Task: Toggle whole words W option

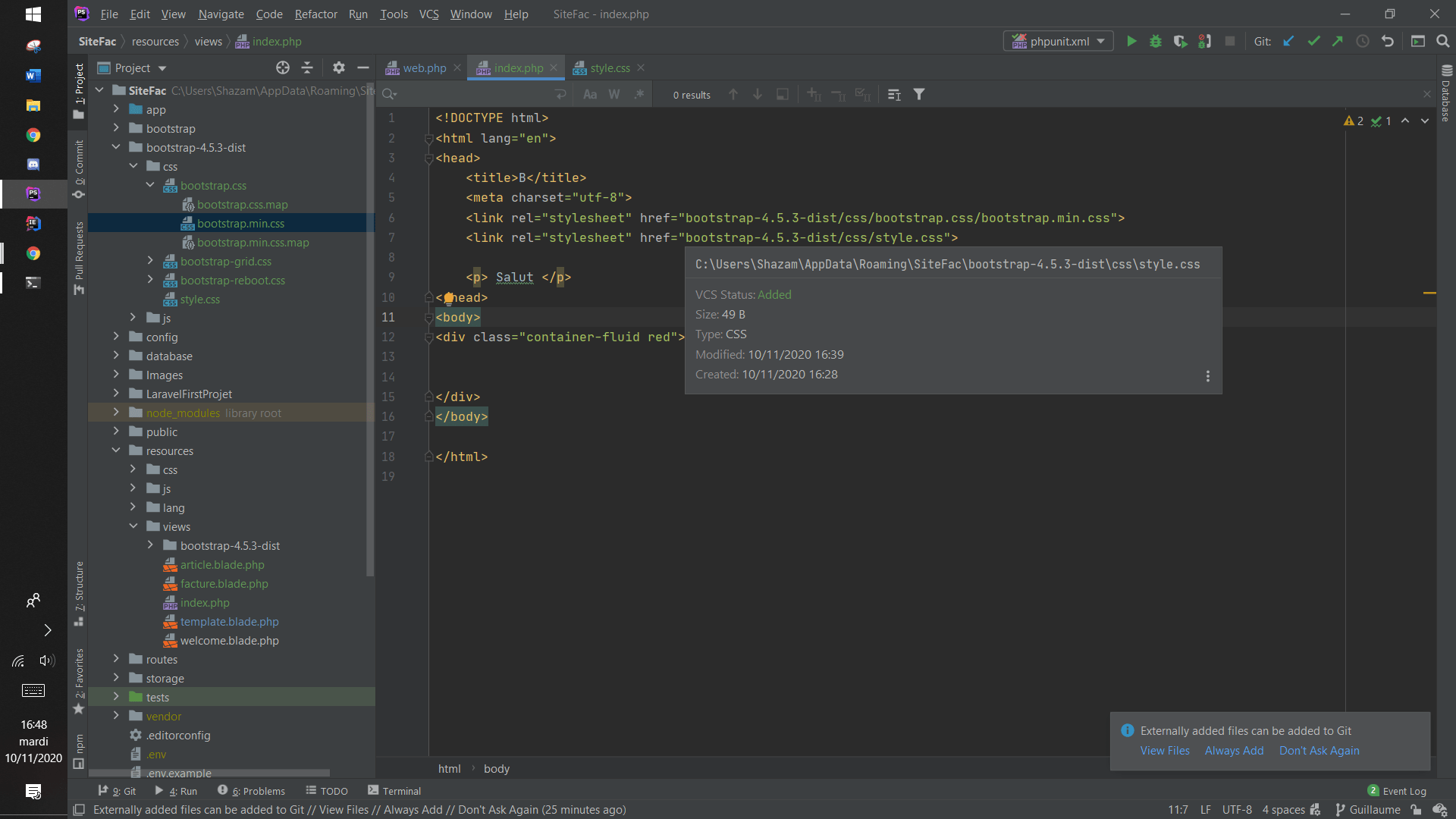Action: [614, 95]
